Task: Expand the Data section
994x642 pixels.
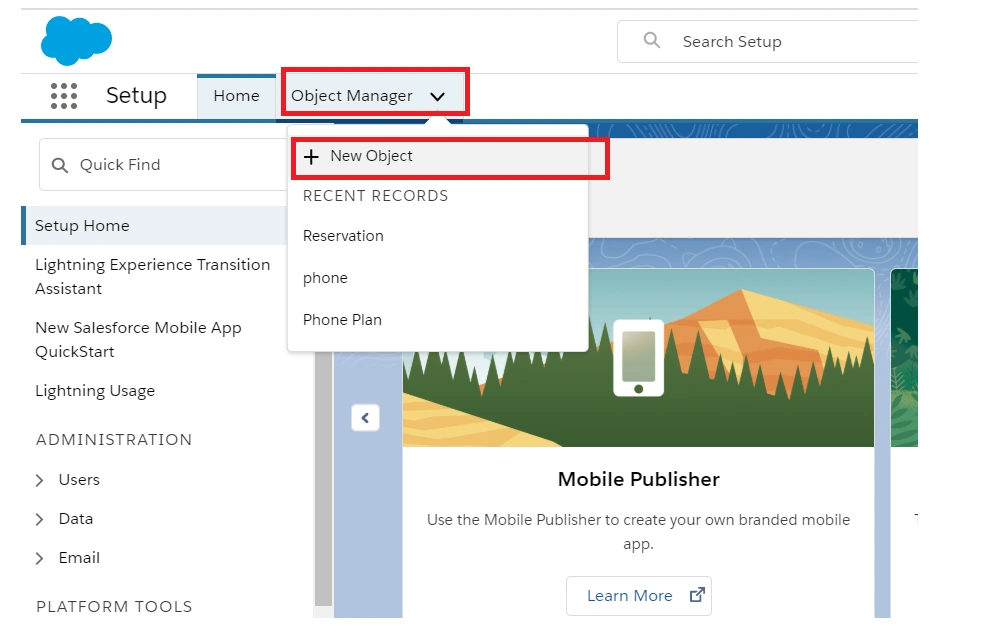Action: point(39,520)
